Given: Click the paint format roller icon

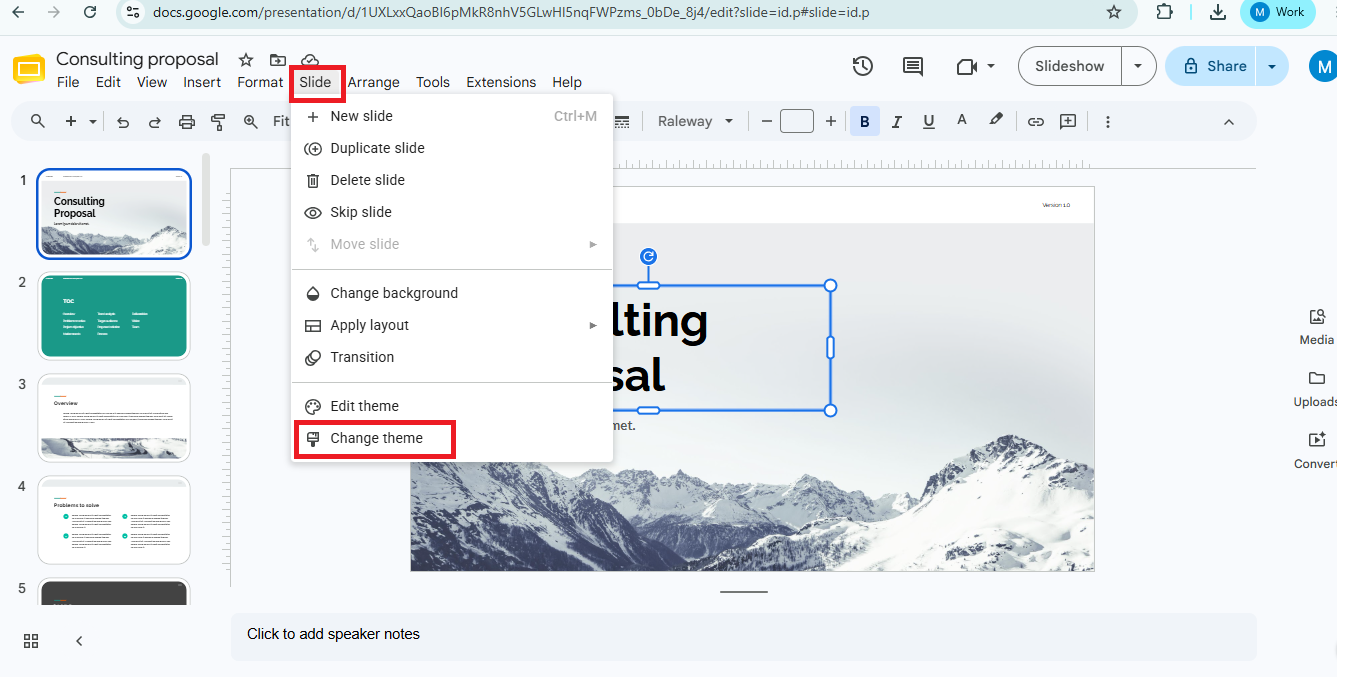Looking at the screenshot, I should 218,121.
